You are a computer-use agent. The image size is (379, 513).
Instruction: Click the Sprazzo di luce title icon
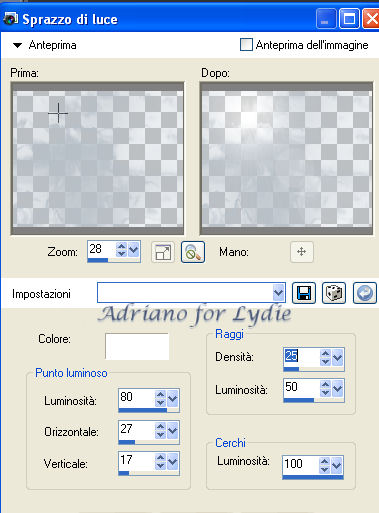11,19
